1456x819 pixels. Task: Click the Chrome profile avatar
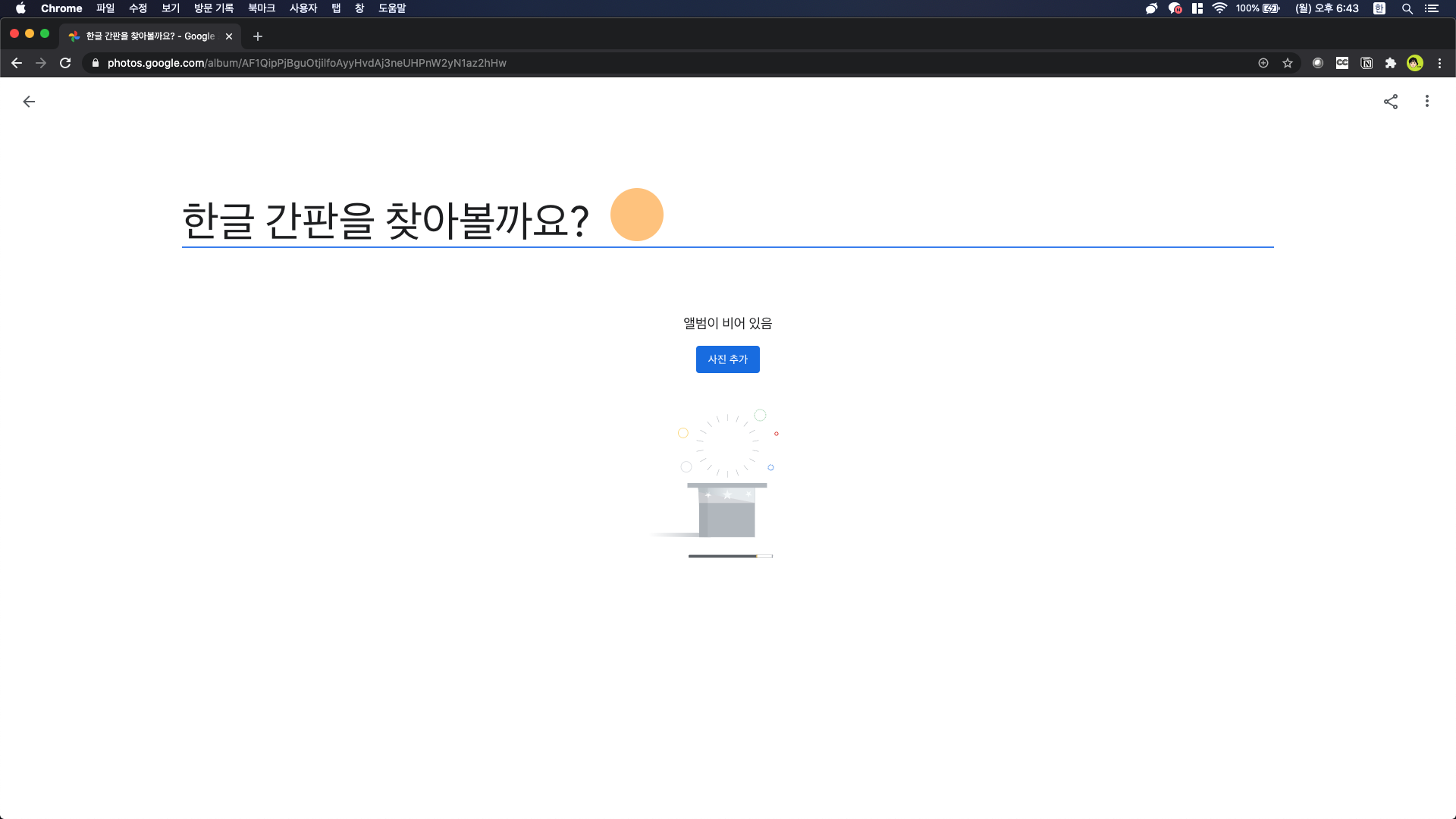click(1415, 63)
